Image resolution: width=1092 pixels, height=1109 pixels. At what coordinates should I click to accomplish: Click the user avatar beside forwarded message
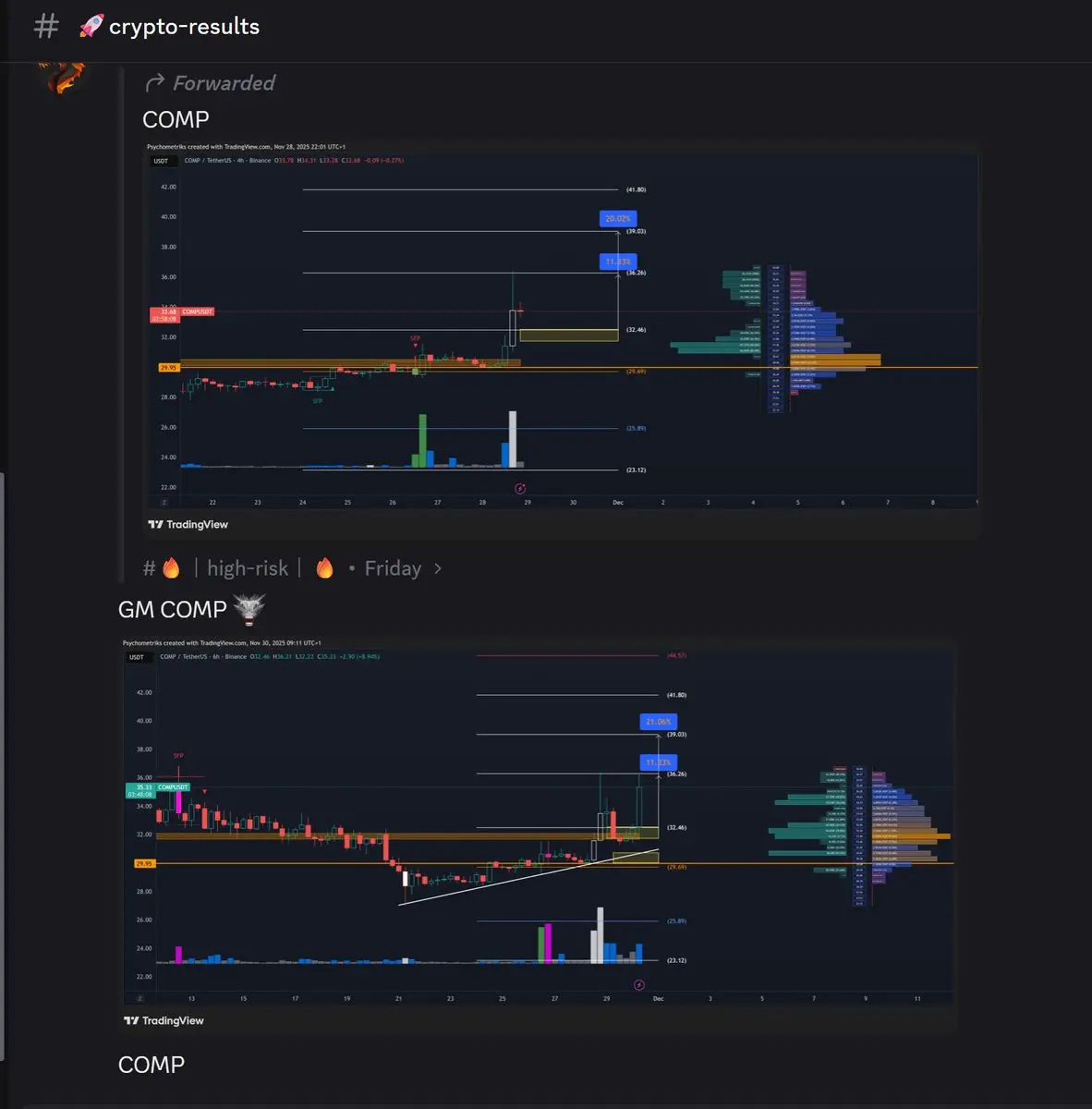click(65, 76)
